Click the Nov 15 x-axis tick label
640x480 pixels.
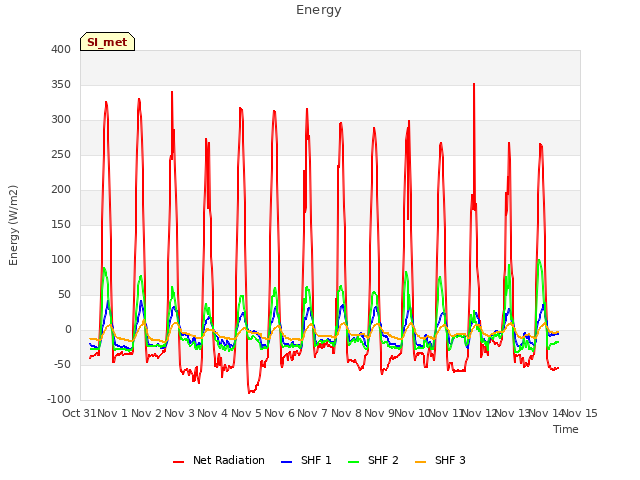tap(580, 413)
